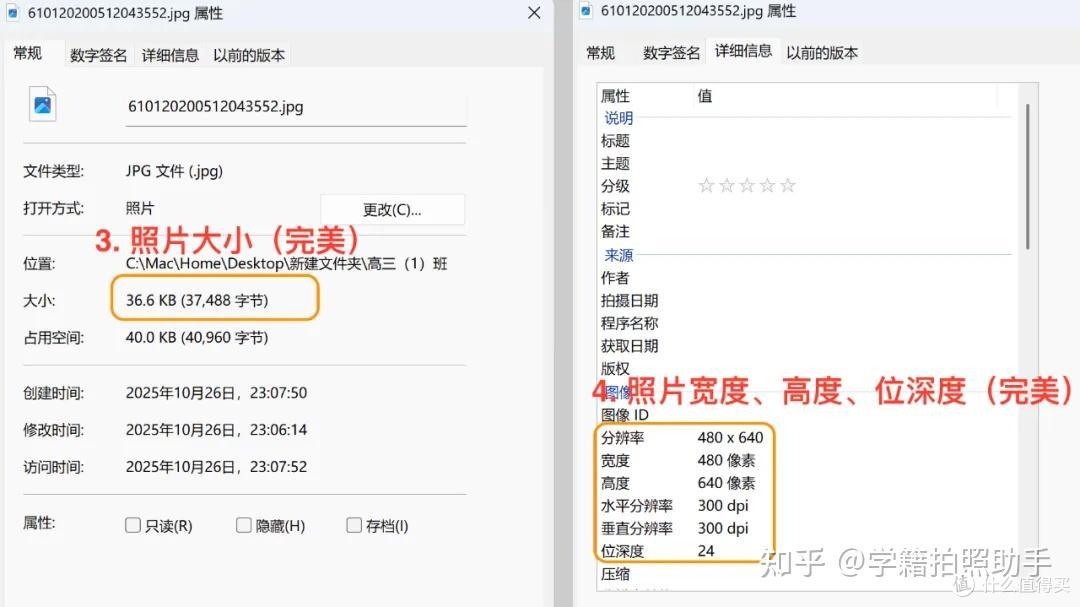1080x607 pixels.
Task: Click the title bar file icon of left properties window
Action: (x=12, y=13)
